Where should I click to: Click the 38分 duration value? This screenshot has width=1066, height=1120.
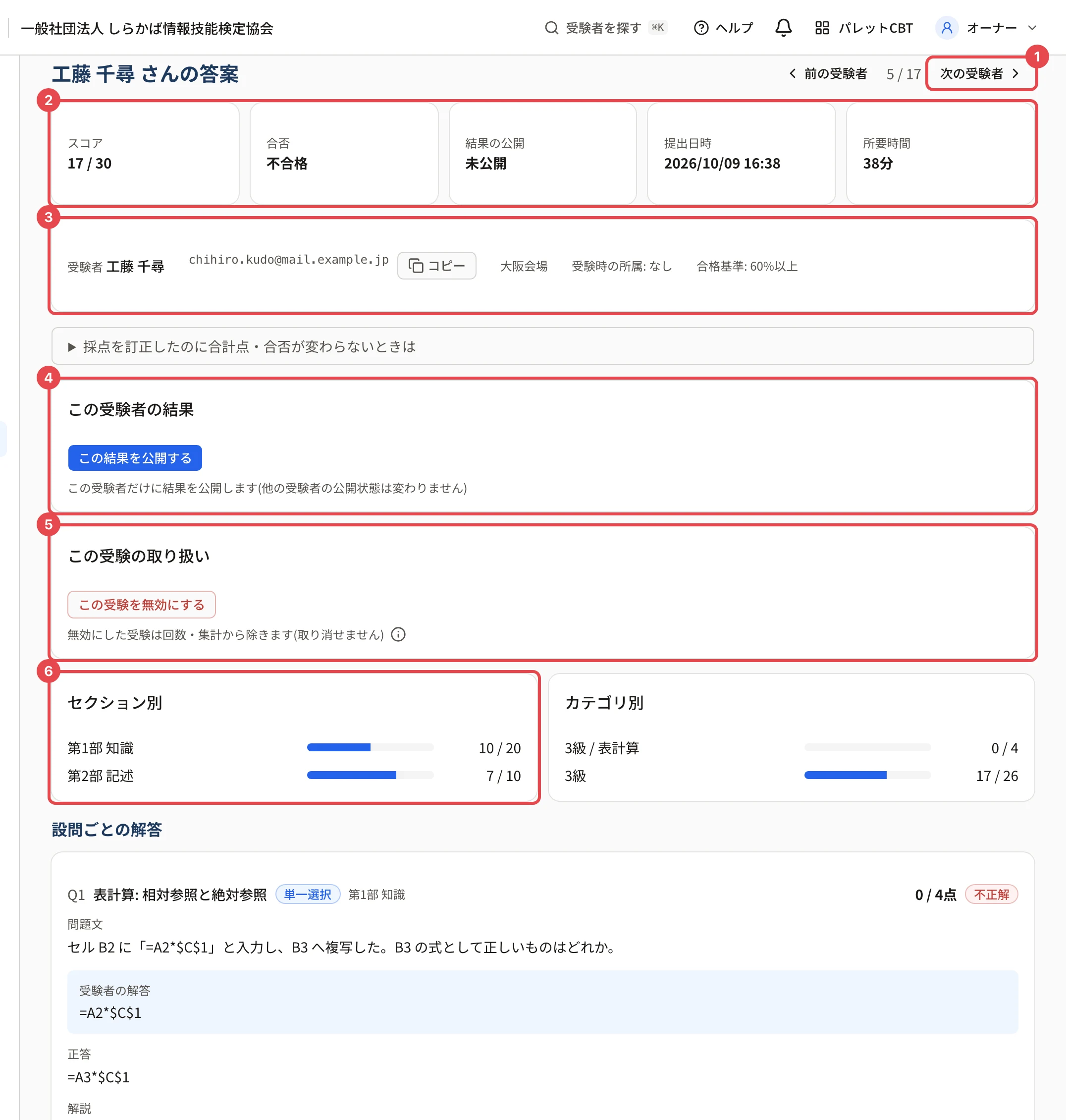point(878,164)
